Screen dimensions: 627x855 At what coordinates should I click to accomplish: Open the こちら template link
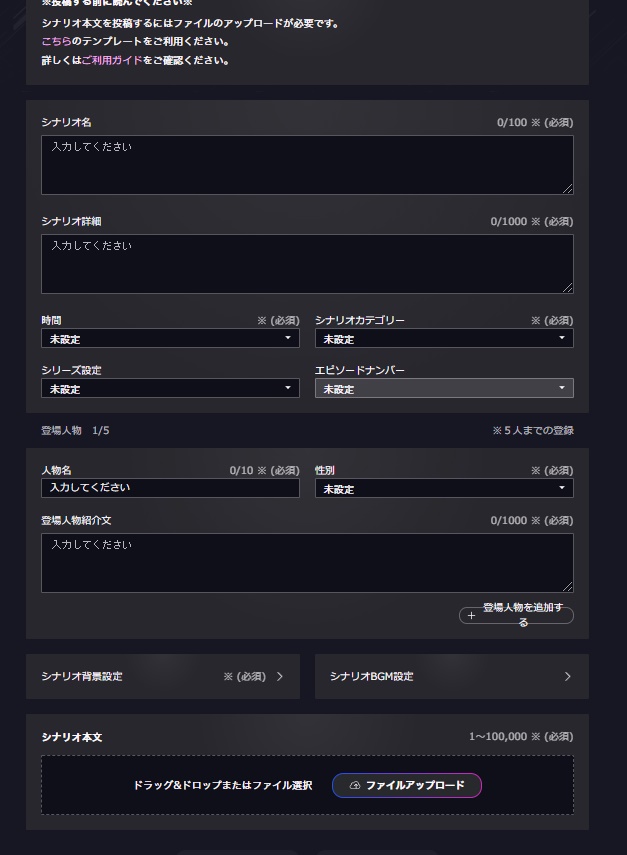tap(56, 42)
